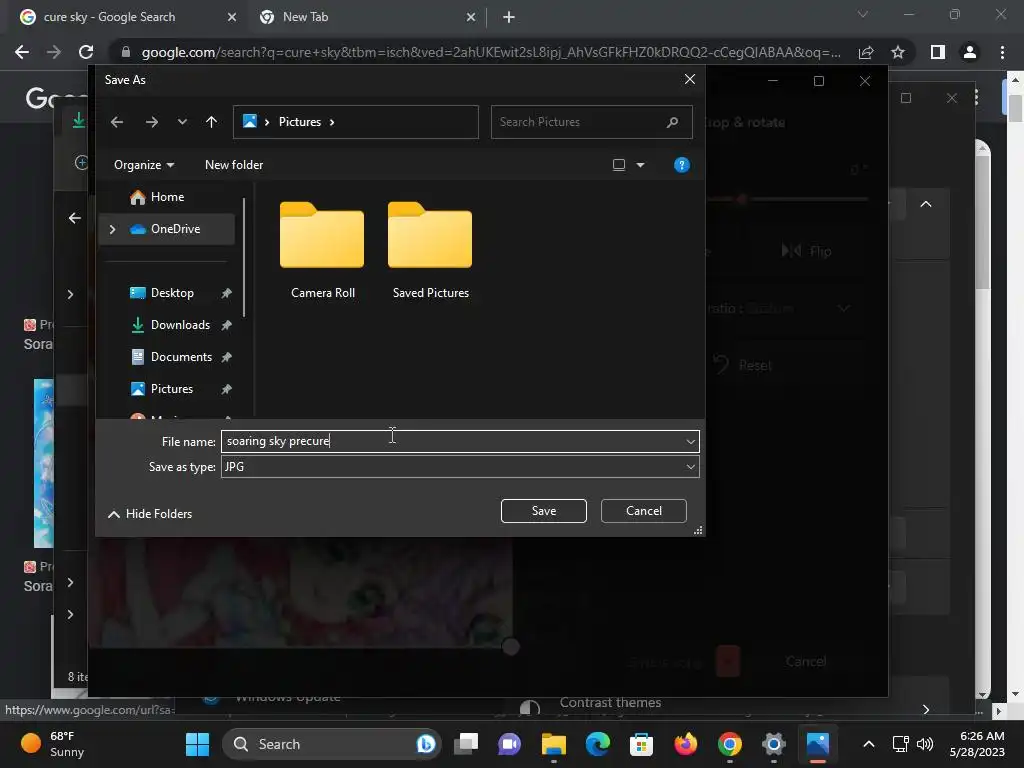Click the pin icon next to Documents
This screenshot has height=768, width=1024.
click(x=226, y=357)
